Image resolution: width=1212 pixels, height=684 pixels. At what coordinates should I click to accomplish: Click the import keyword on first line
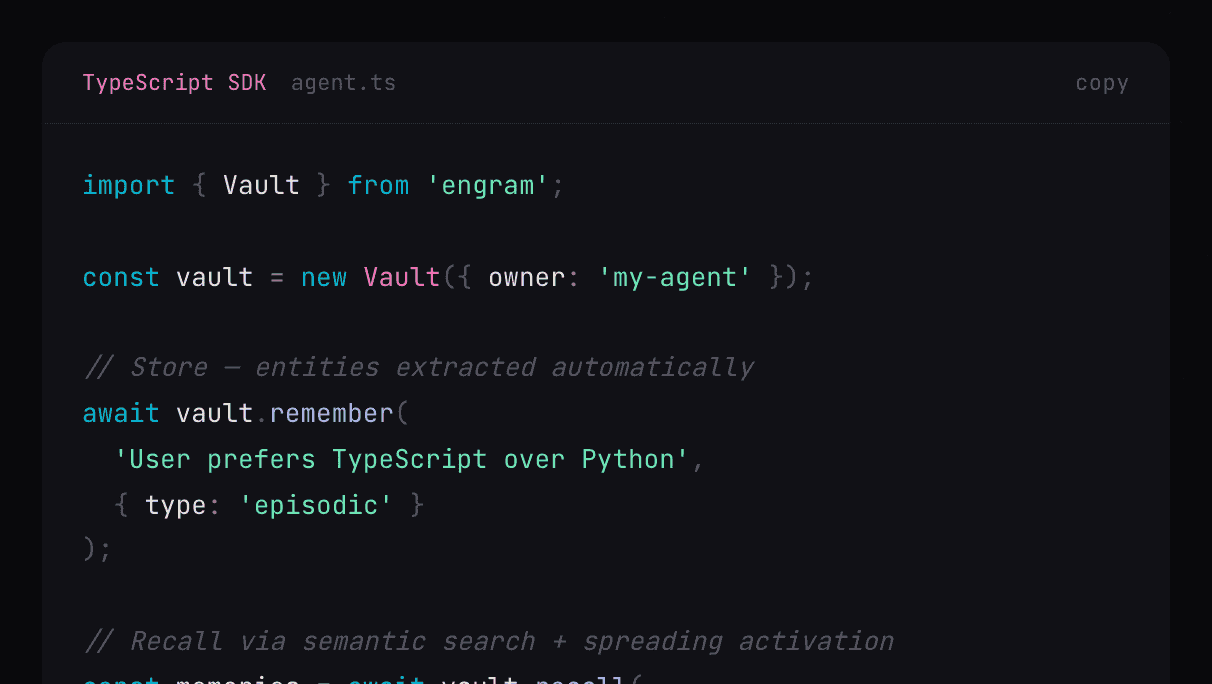pyautogui.click(x=128, y=186)
